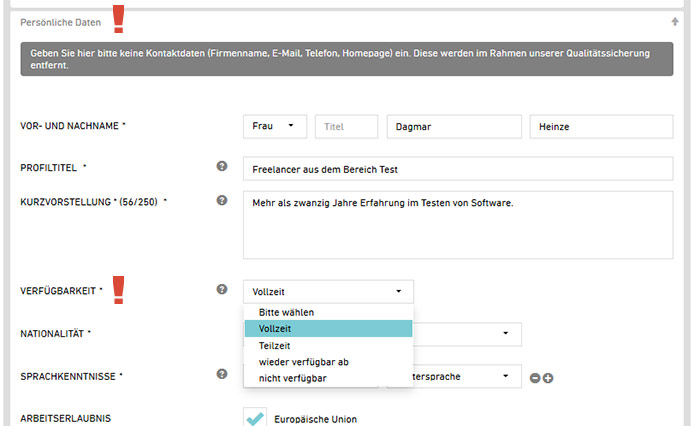Collapse the Persönliche Daten section arrow

tap(675, 21)
